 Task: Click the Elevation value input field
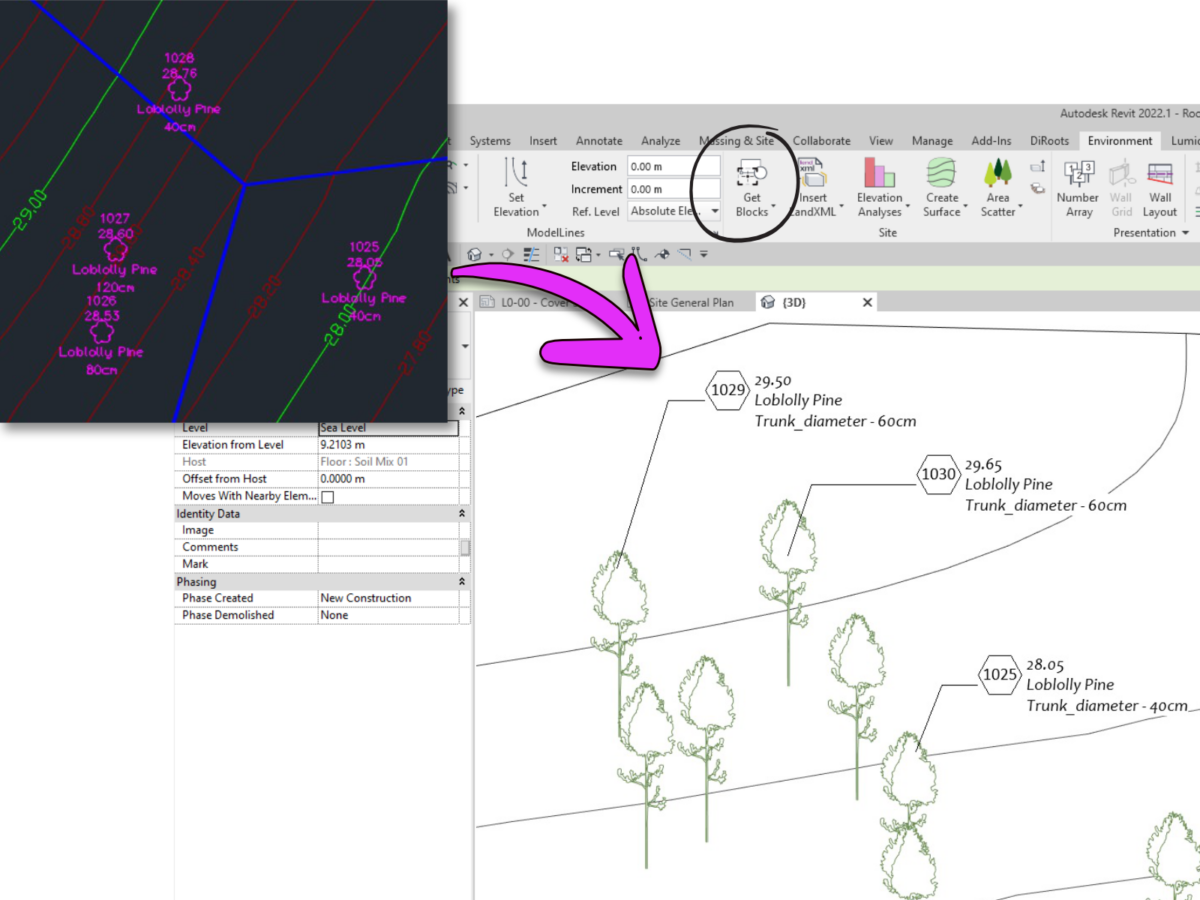[x=672, y=166]
